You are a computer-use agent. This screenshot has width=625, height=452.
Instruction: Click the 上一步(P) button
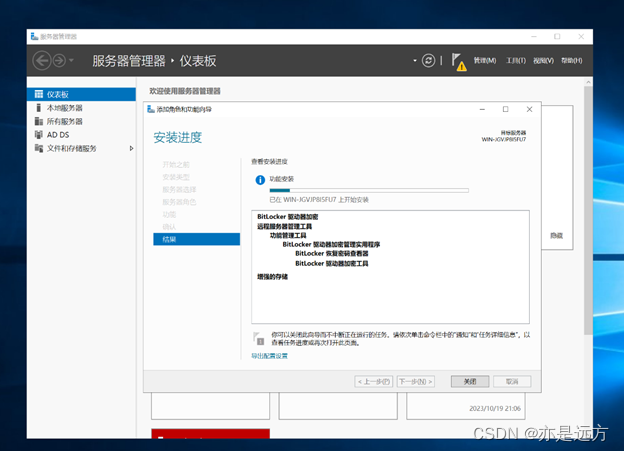click(374, 381)
